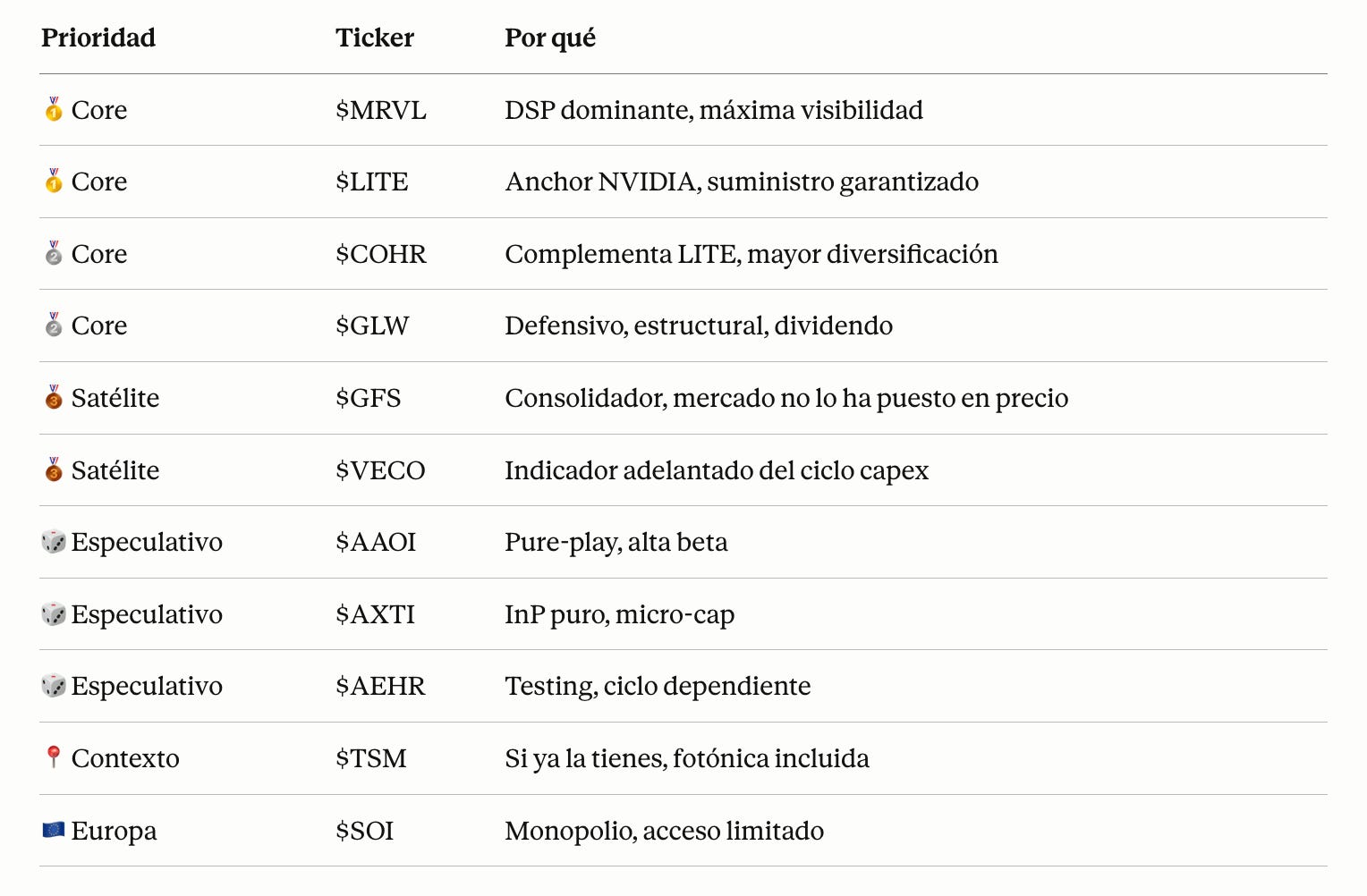This screenshot has height=896, width=1367.
Task: Click the dice icon in the $AAOI row
Action: (x=54, y=541)
